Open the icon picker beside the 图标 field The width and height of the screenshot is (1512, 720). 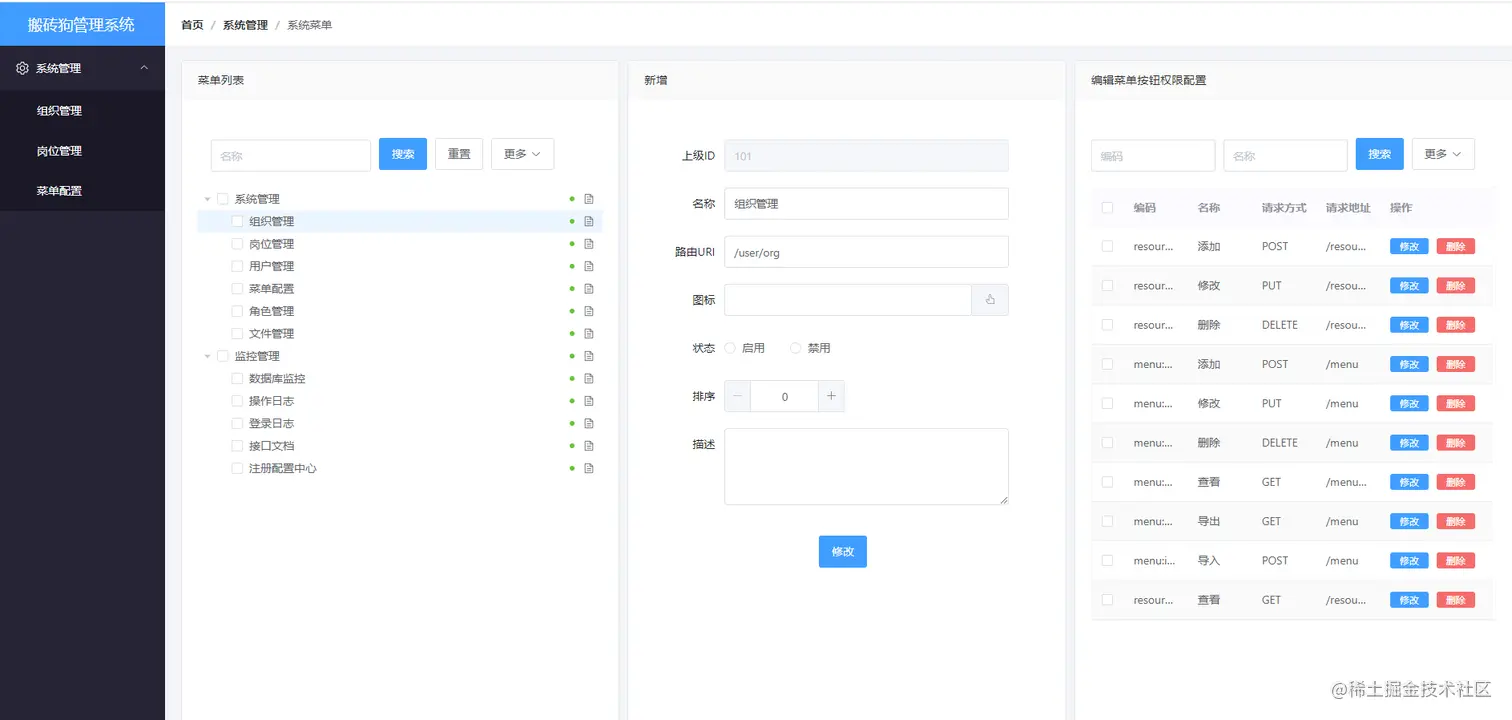[x=990, y=300]
